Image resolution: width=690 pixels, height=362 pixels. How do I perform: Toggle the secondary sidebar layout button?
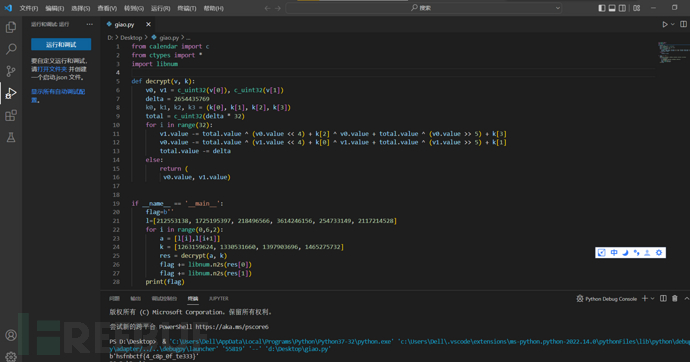point(622,8)
